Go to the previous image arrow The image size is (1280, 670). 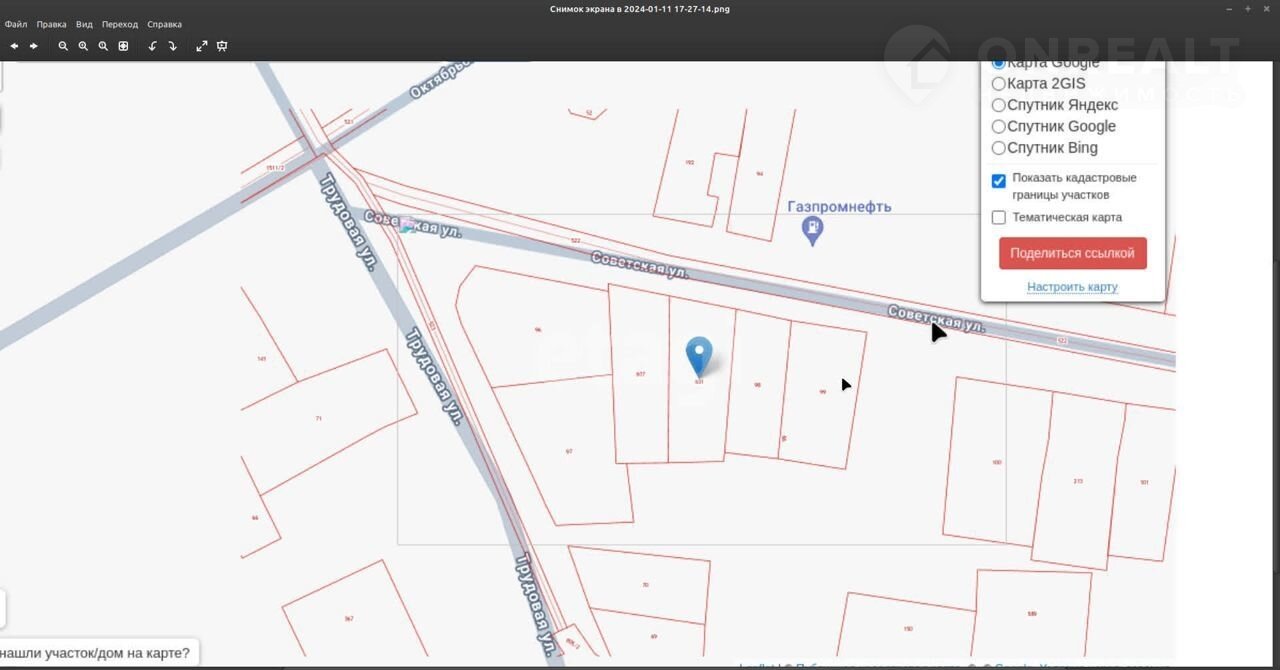[x=14, y=46]
